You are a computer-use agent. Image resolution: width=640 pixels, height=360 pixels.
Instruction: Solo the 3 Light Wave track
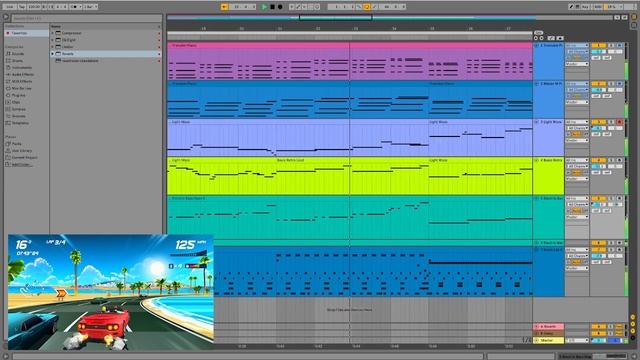611,122
